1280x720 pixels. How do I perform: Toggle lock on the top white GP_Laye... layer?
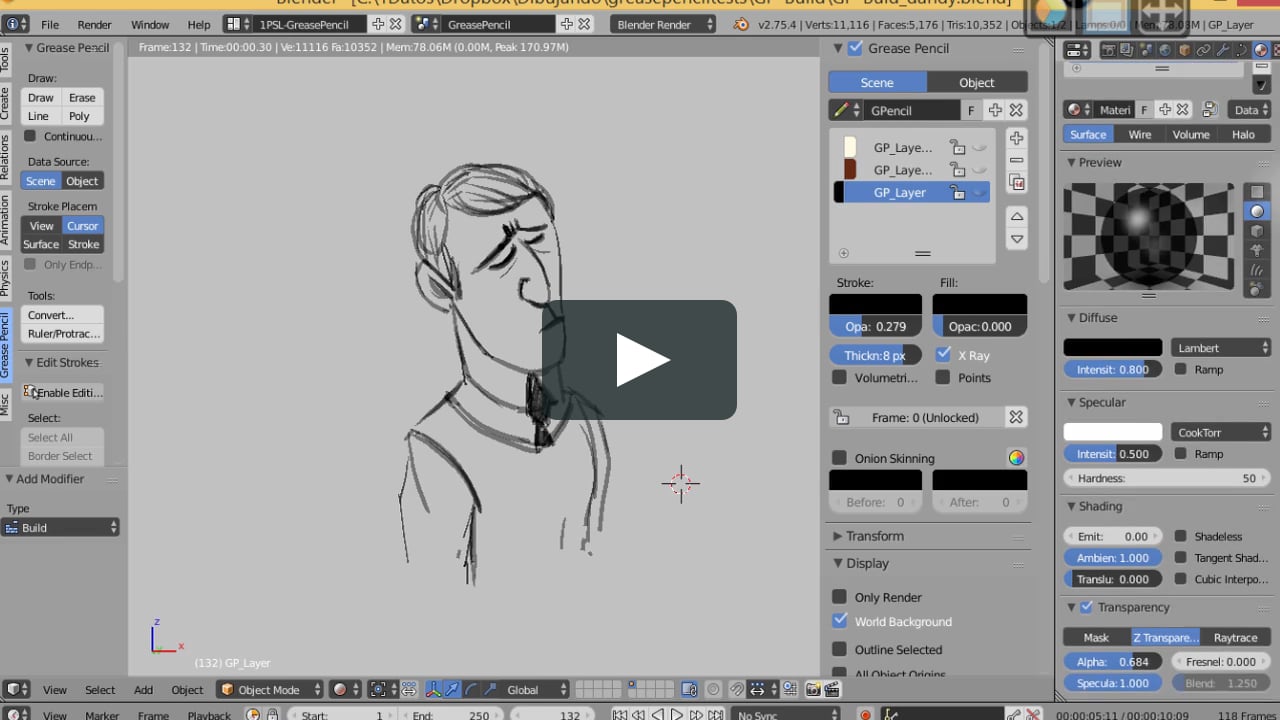pyautogui.click(x=957, y=147)
